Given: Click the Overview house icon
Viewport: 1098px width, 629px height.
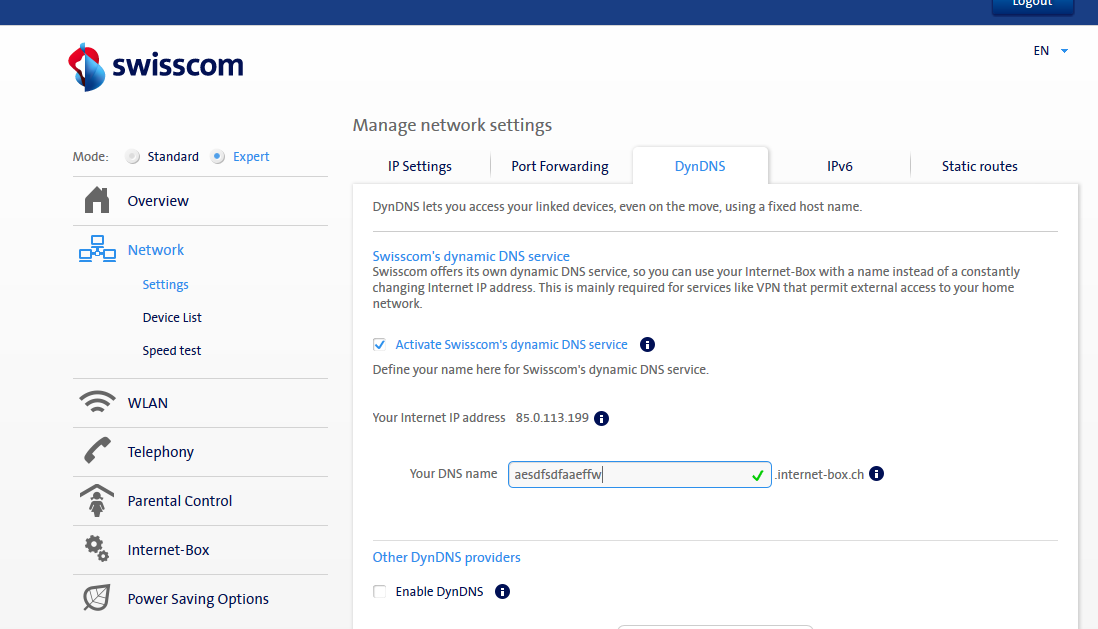Looking at the screenshot, I should click(97, 201).
